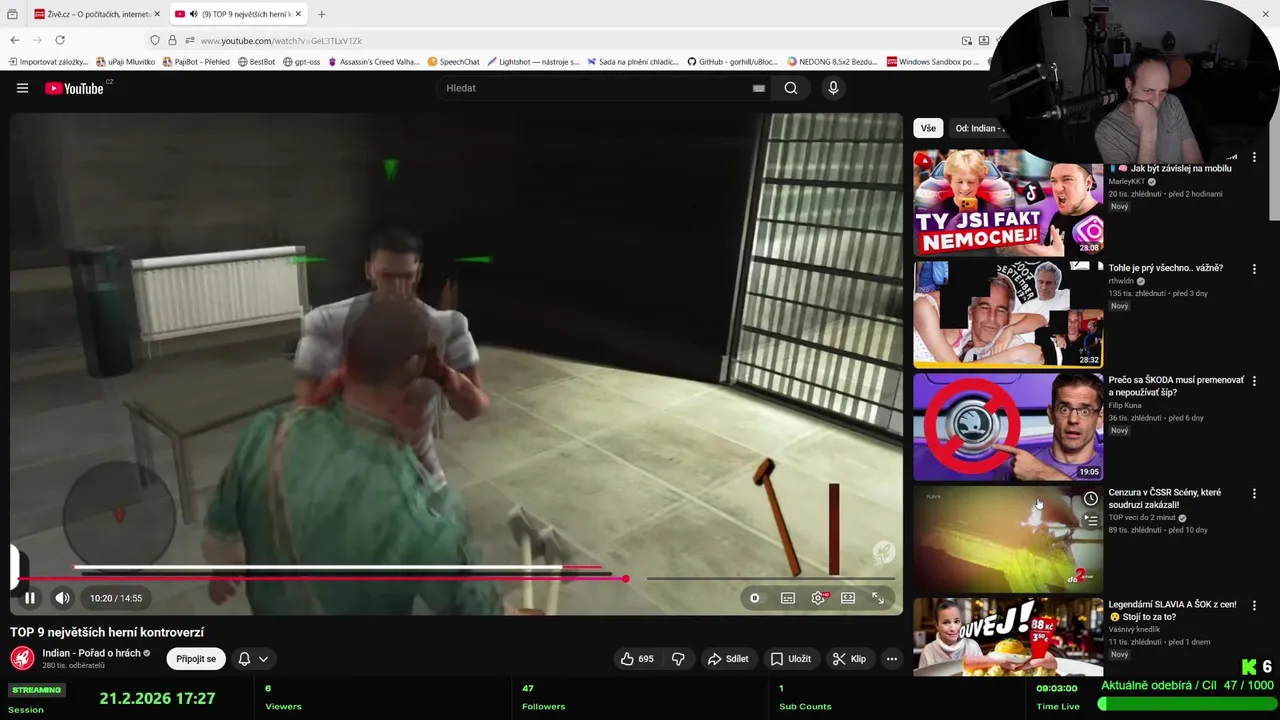Open the Indian channel avatar
The height and width of the screenshot is (720, 1280).
pos(22,658)
